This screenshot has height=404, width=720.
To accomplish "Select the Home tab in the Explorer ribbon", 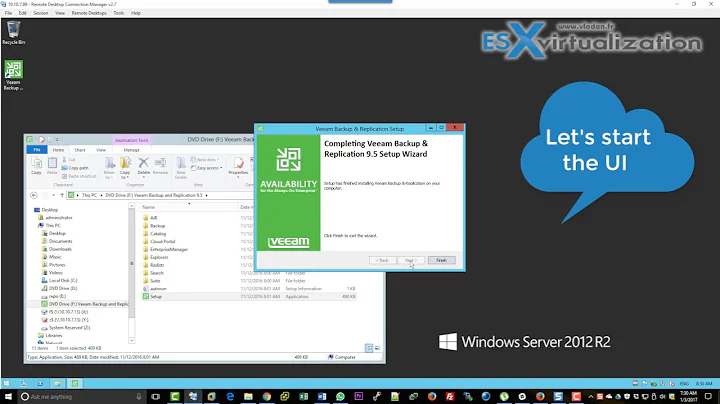I will pyautogui.click(x=58, y=150).
